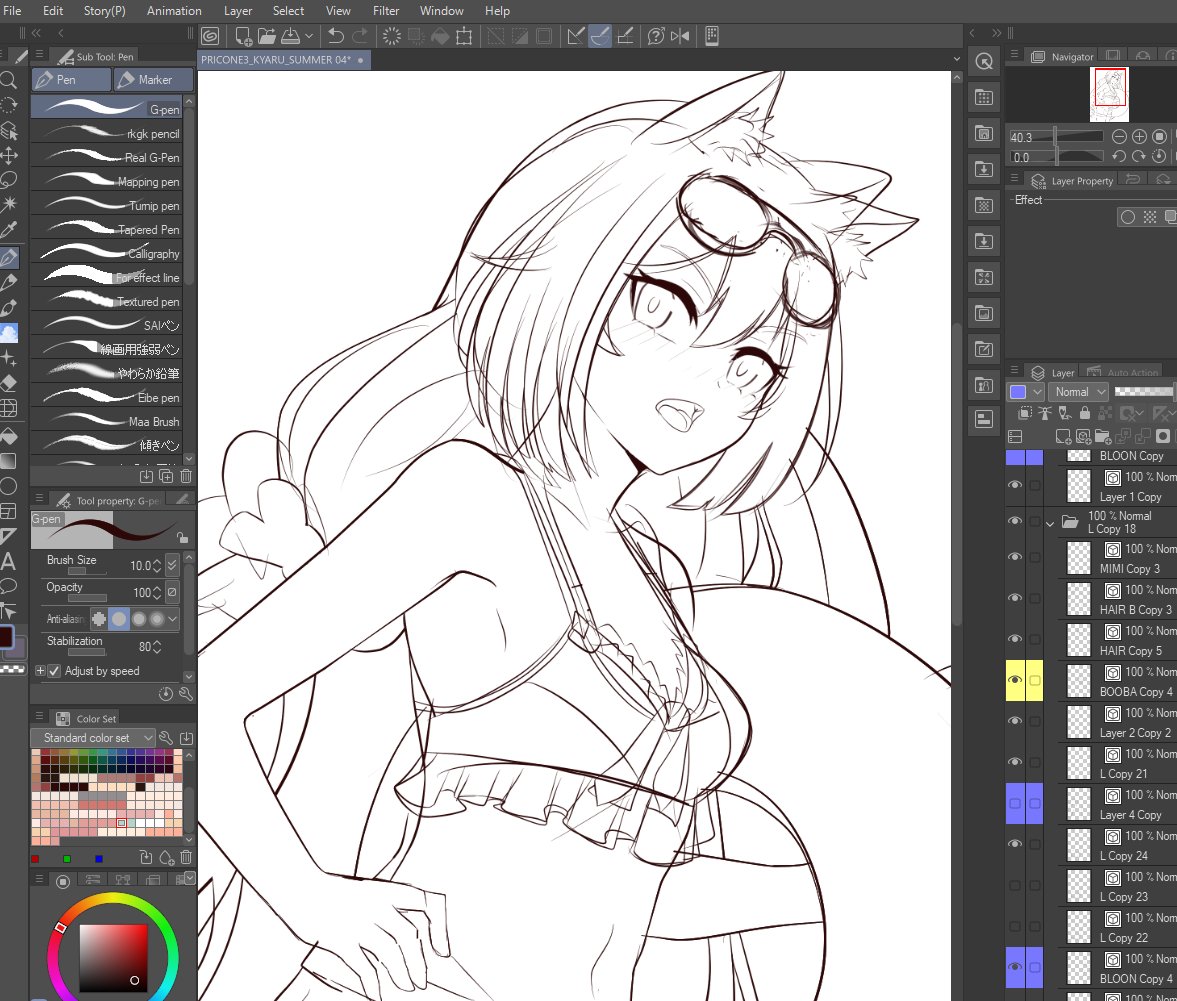Viewport: 1177px width, 1001px height.
Task: Select the Eyedropper tool
Action: (9, 230)
